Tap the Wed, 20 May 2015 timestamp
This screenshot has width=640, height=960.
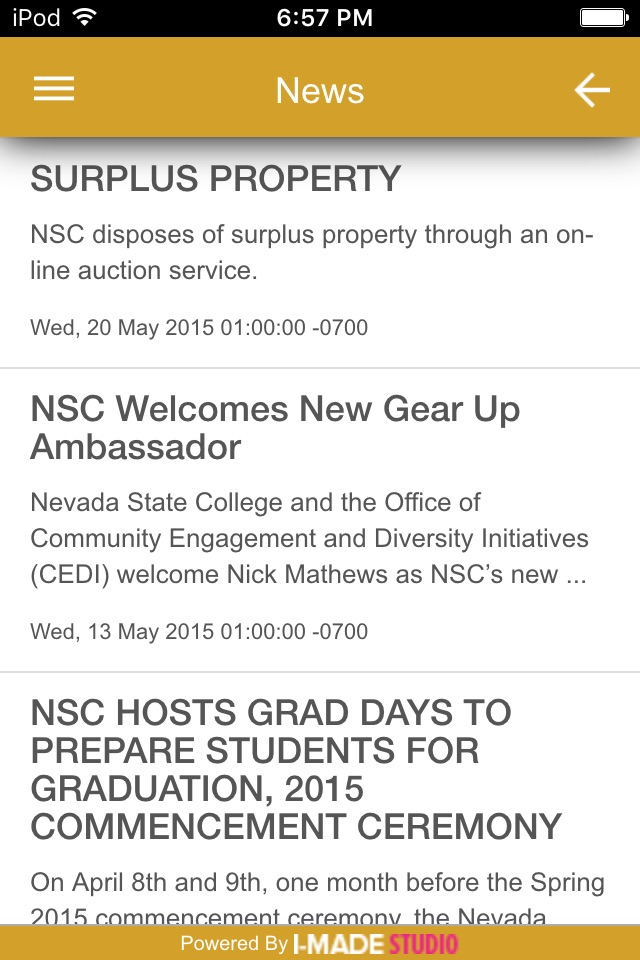point(199,328)
